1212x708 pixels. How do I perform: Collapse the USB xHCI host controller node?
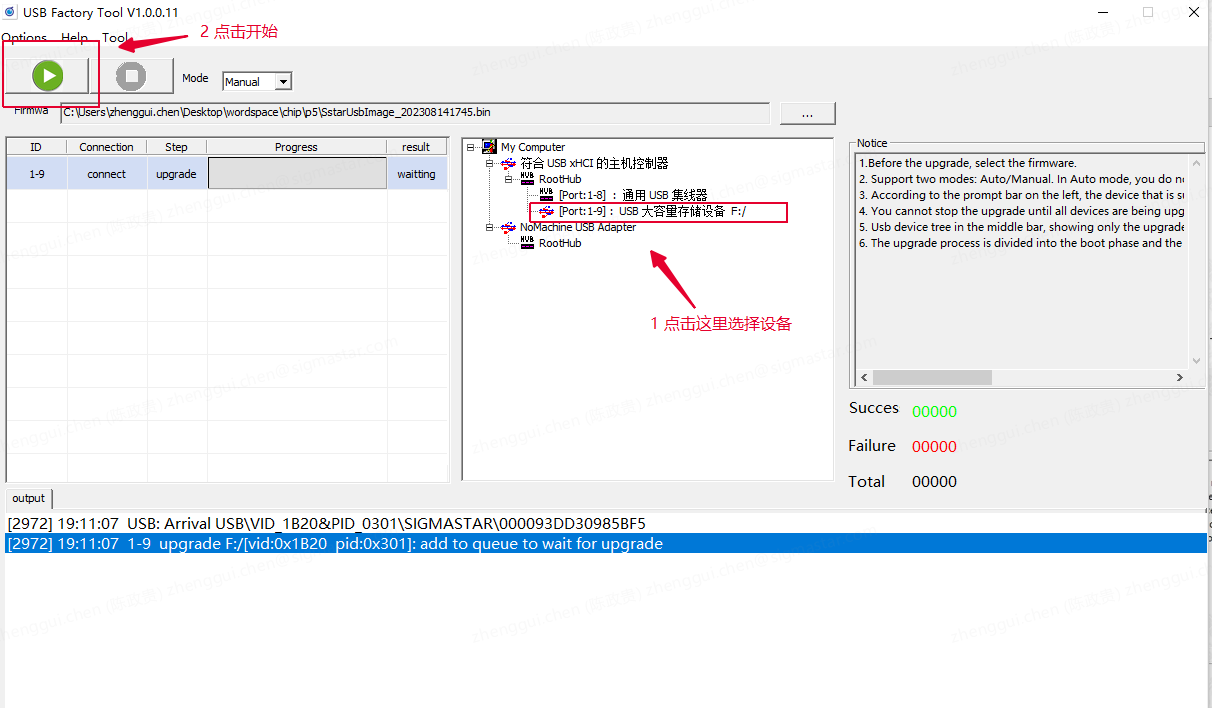click(x=490, y=163)
